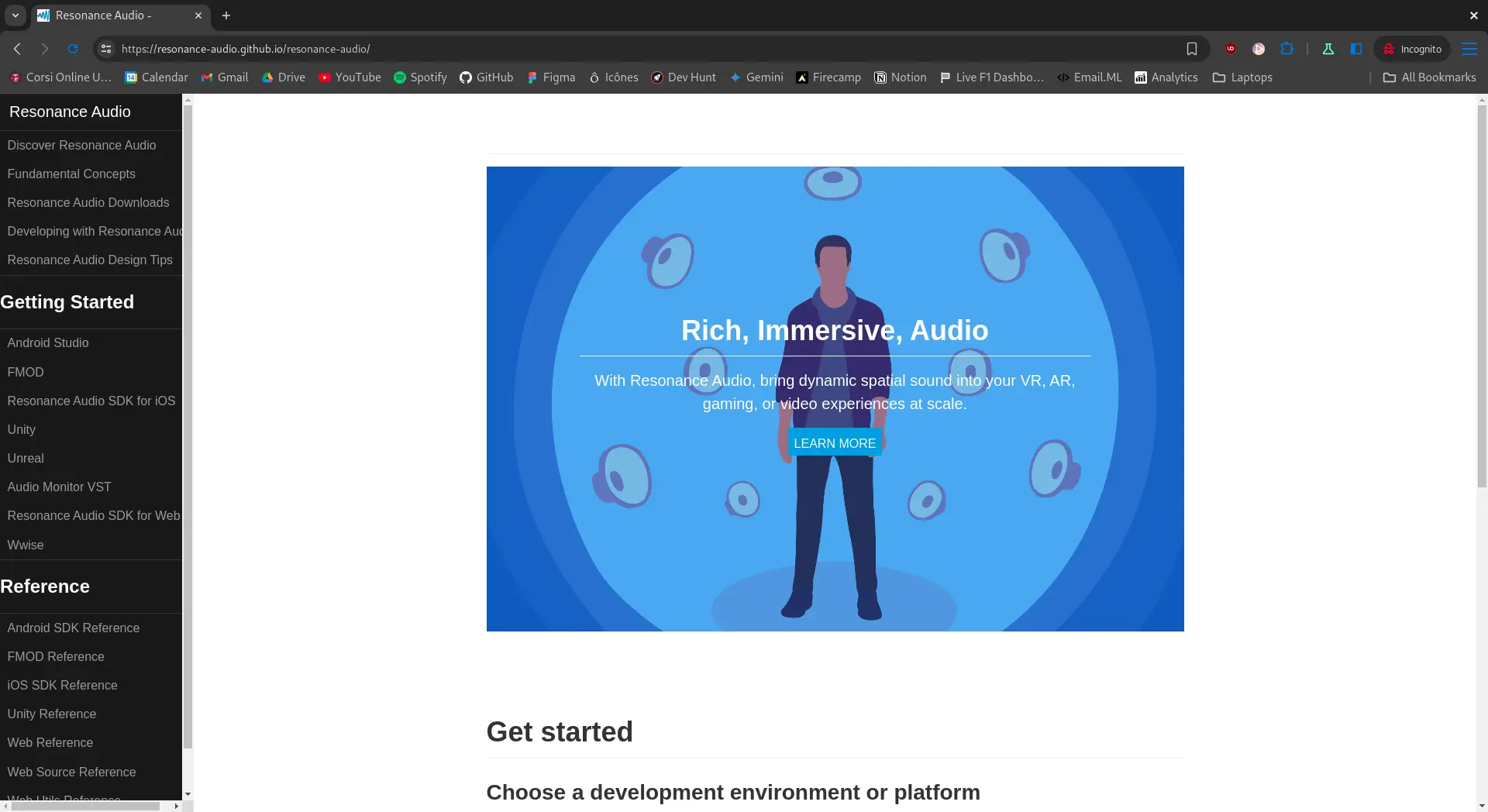Screen dimensions: 1488x812
Task: Click the Incognito indicator button
Action: (x=1412, y=49)
